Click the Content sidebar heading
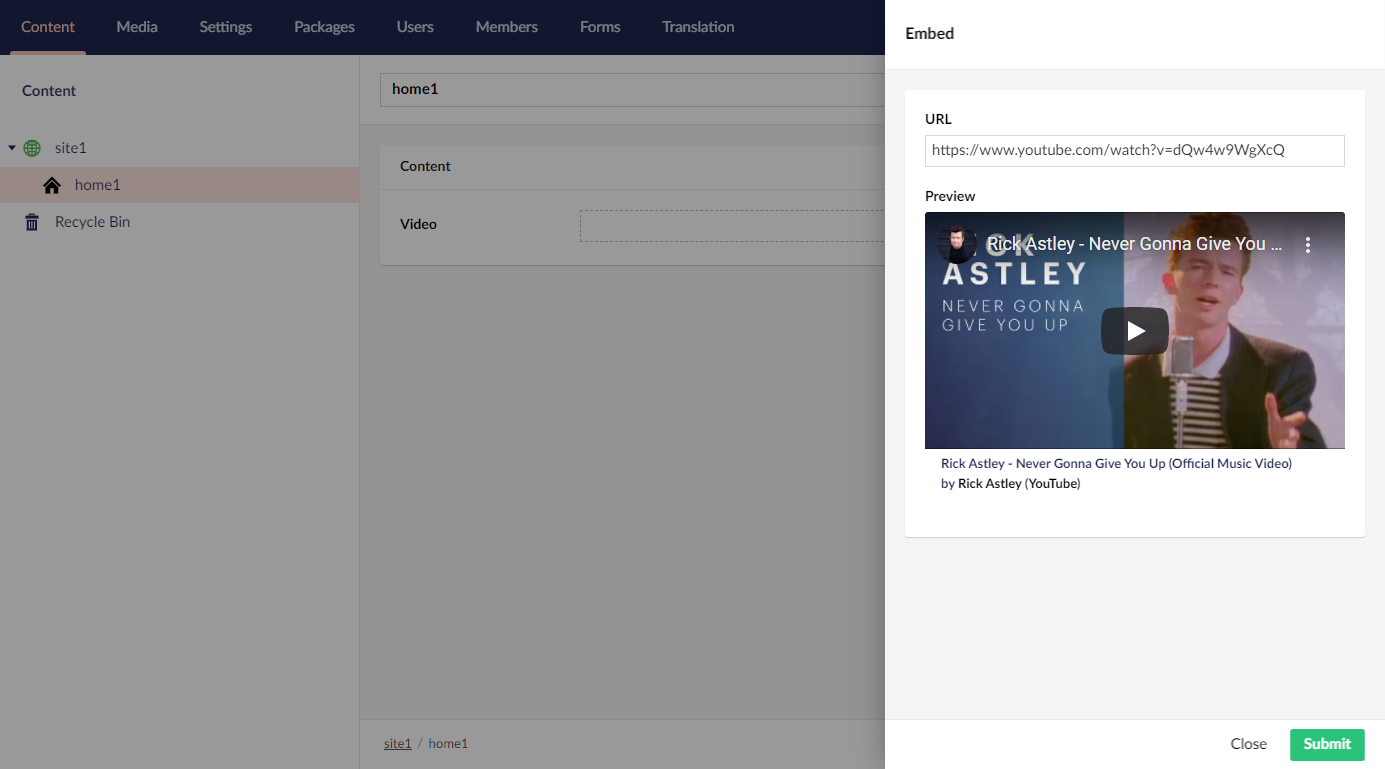 49,91
